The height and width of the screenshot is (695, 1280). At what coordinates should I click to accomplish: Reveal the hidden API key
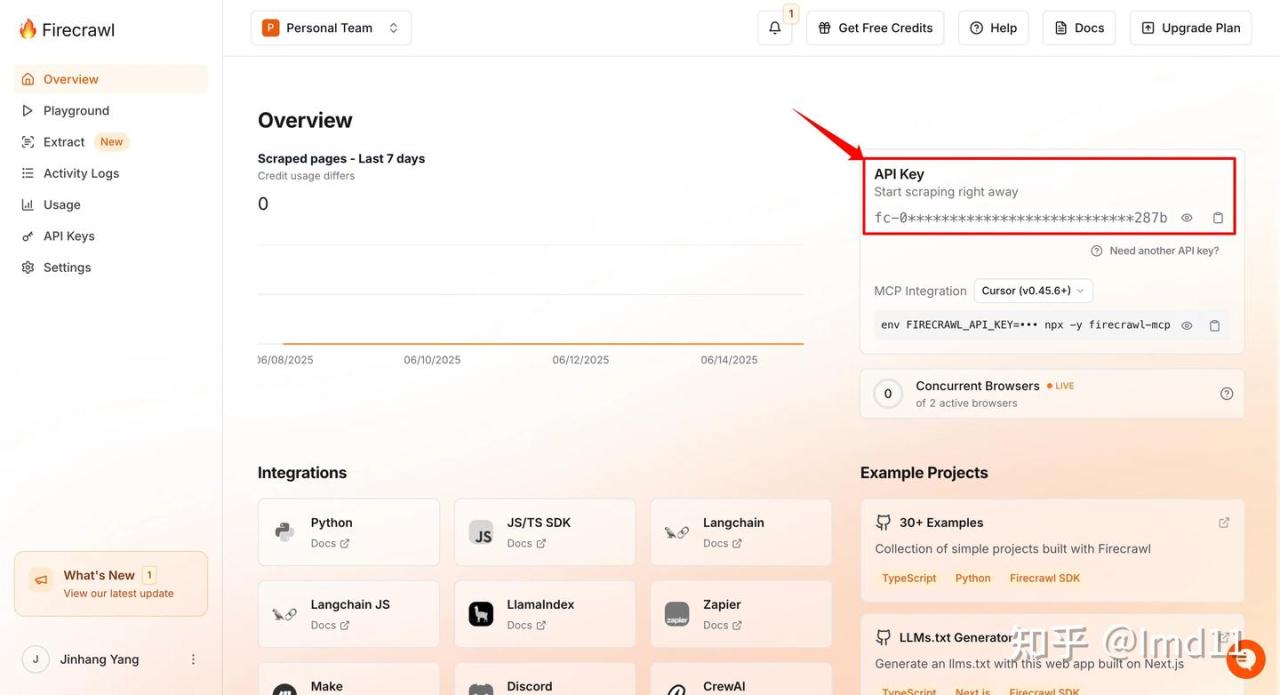(x=1187, y=218)
